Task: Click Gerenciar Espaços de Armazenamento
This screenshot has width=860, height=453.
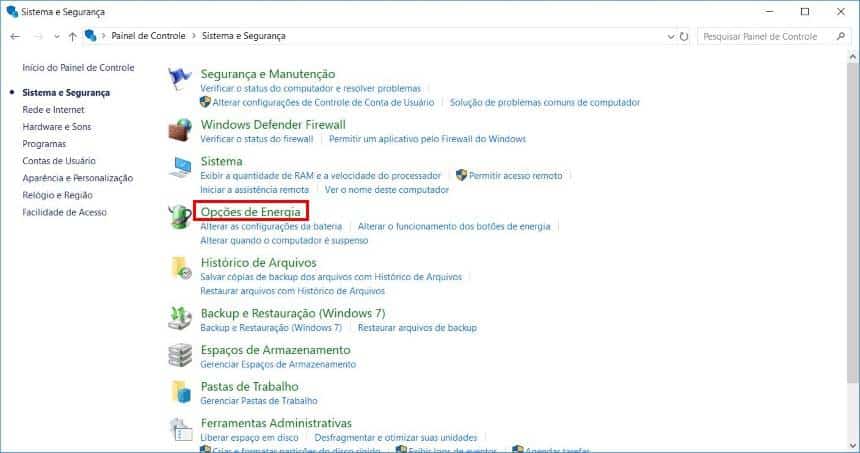Action: coord(278,365)
